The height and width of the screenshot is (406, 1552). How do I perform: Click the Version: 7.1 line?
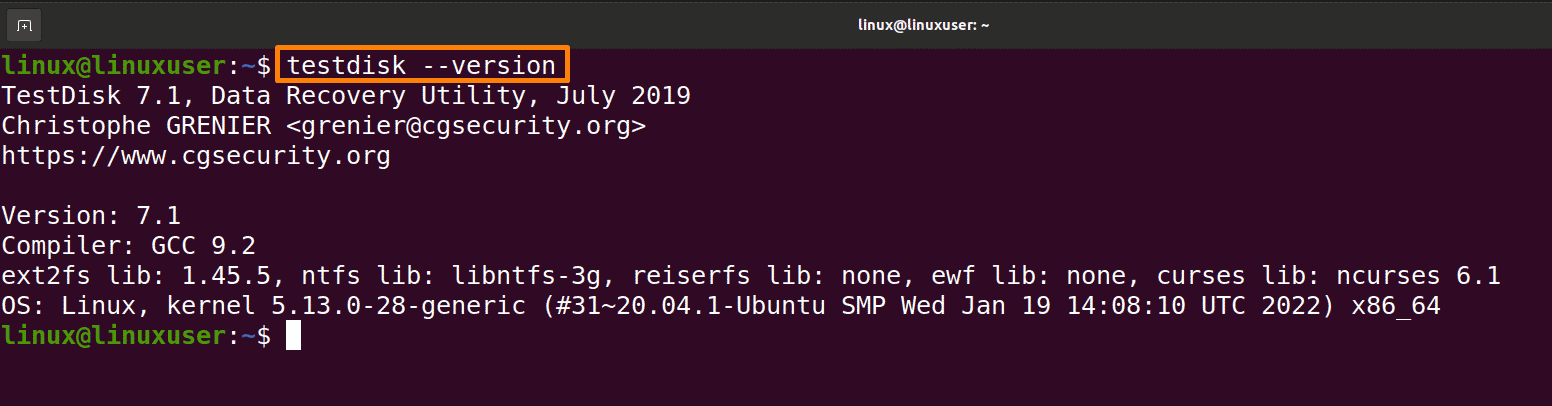pyautogui.click(x=91, y=216)
